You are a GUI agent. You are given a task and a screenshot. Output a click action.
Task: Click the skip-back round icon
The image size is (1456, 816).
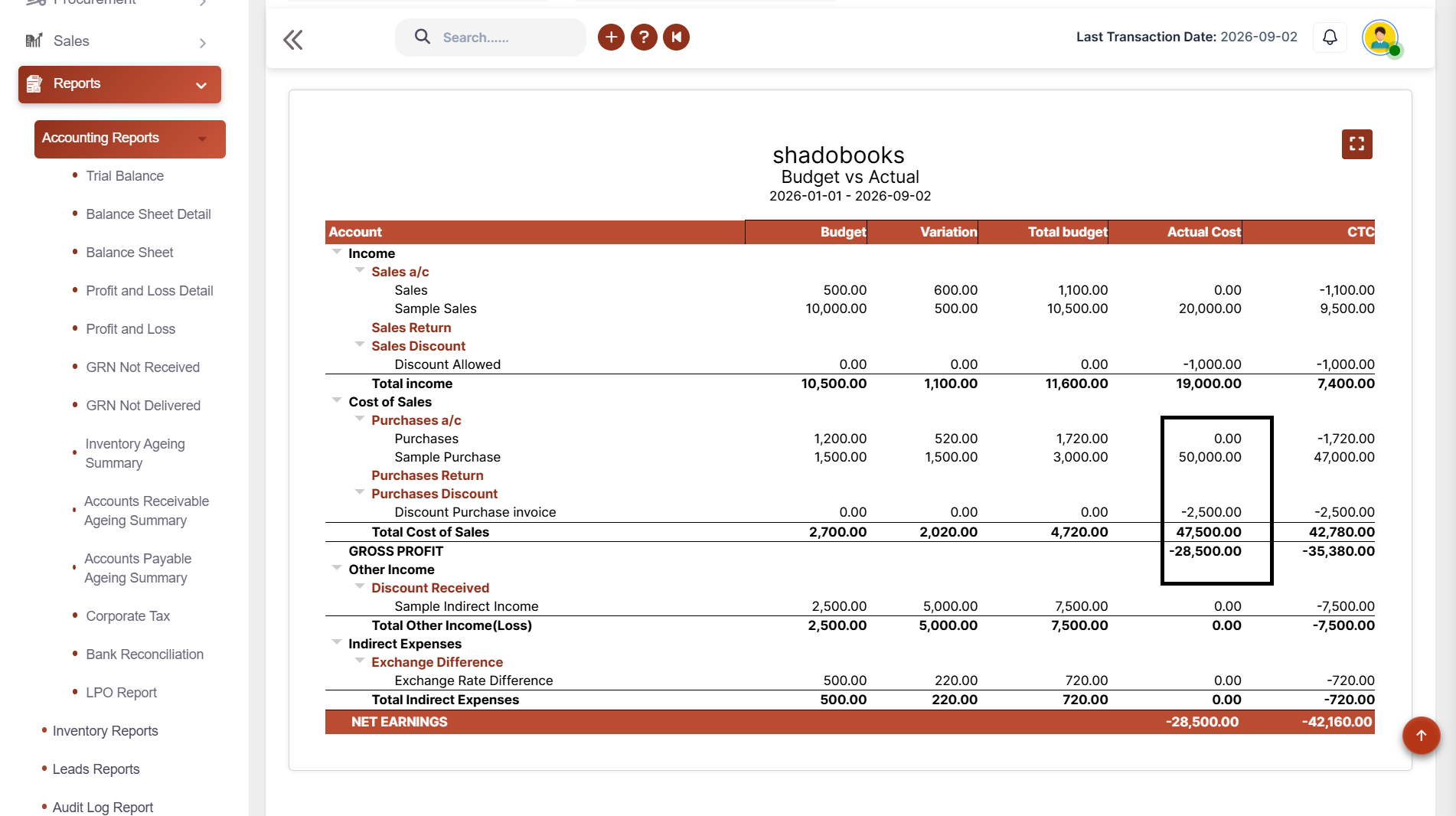[677, 37]
